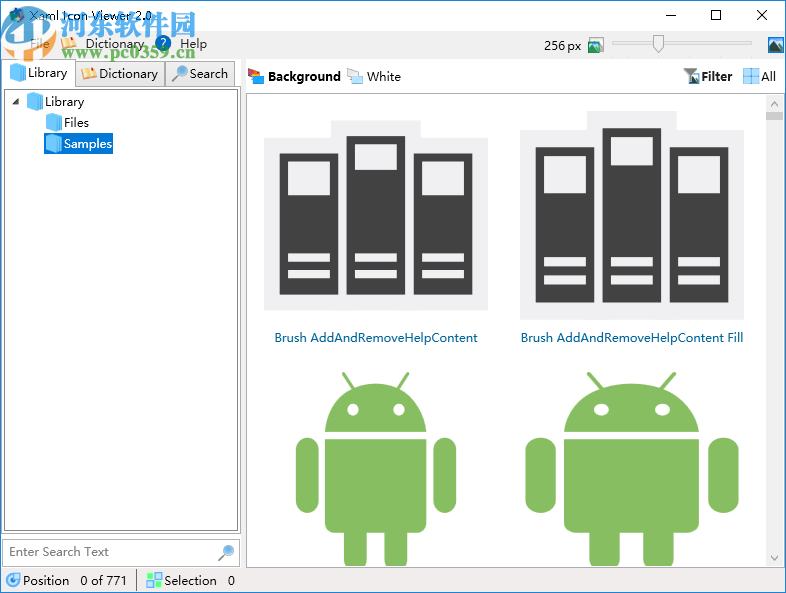786x593 pixels.
Task: Click the Dictionary tab book icon
Action: point(89,74)
